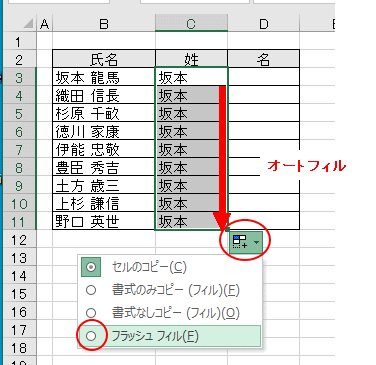Screen dimensions: 376x365
Task: Select row 1 header
Action: (x=19, y=42)
